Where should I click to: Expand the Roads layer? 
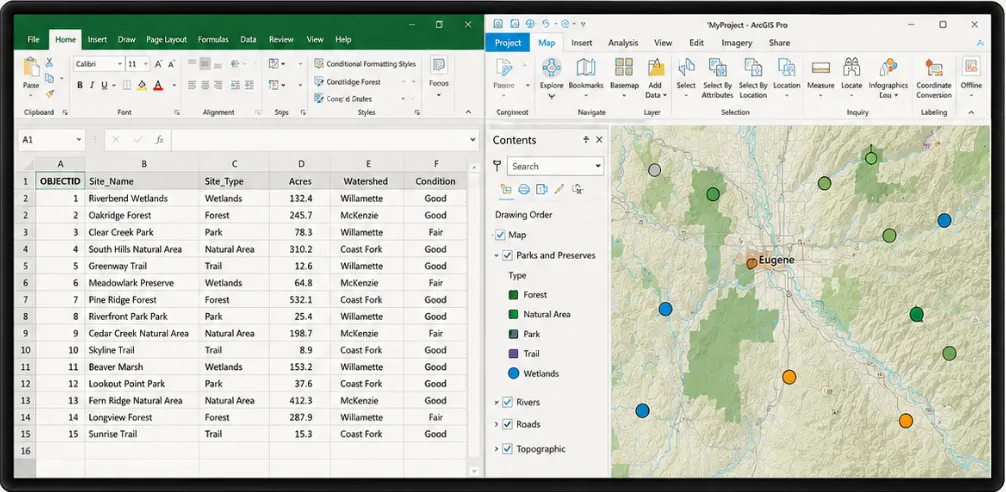click(x=496, y=424)
